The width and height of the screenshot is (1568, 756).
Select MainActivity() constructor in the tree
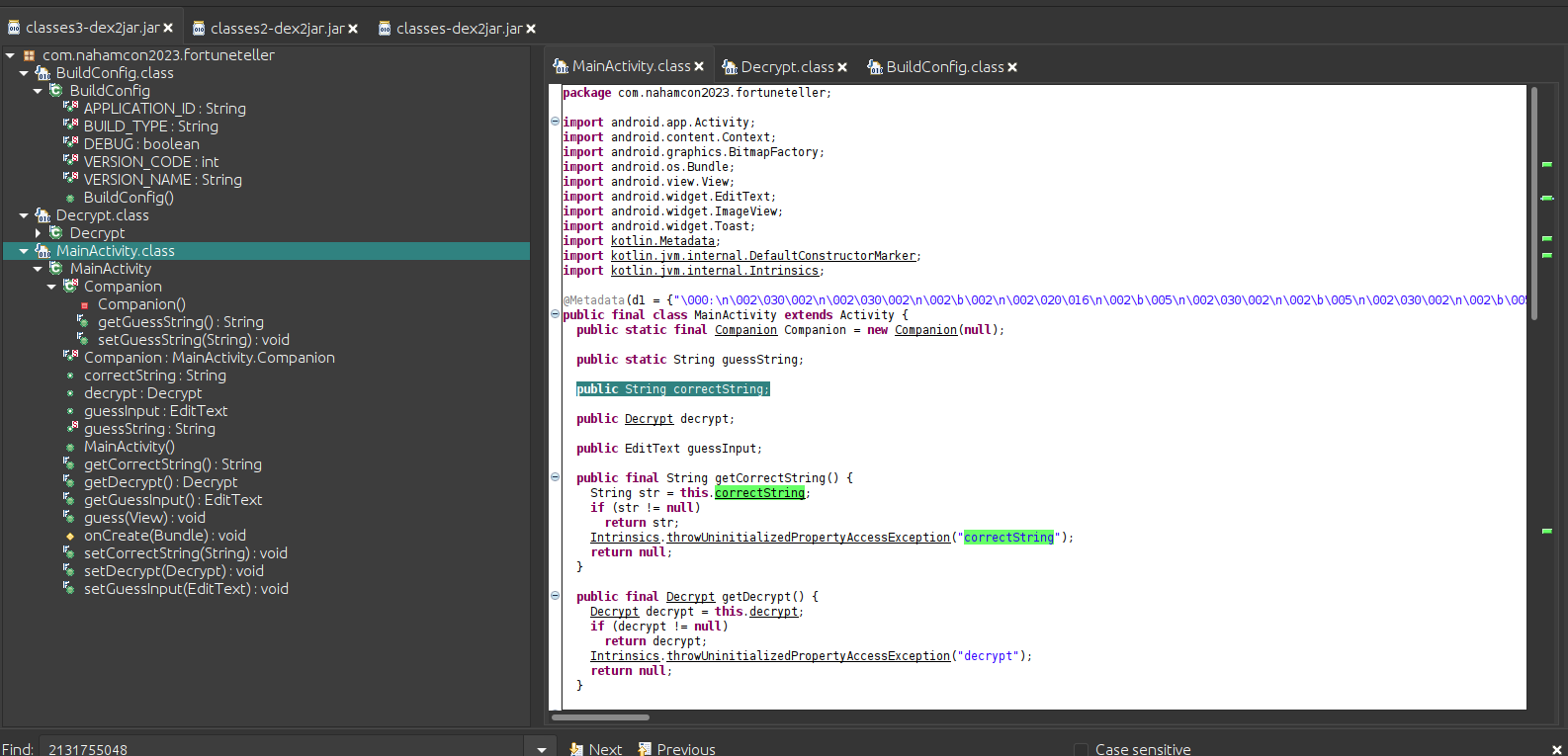coord(129,447)
